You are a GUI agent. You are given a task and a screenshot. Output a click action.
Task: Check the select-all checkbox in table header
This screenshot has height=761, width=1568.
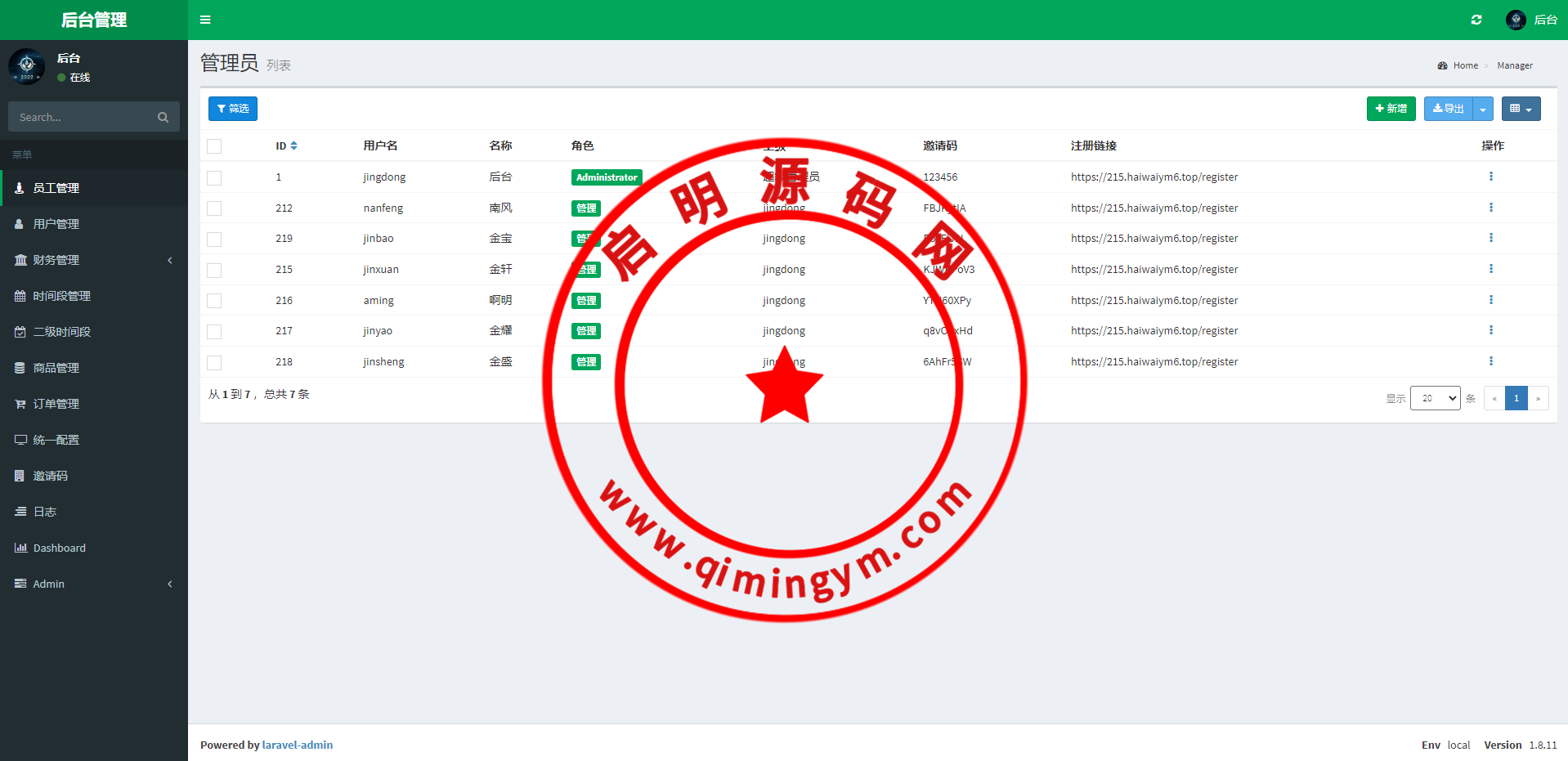click(214, 146)
